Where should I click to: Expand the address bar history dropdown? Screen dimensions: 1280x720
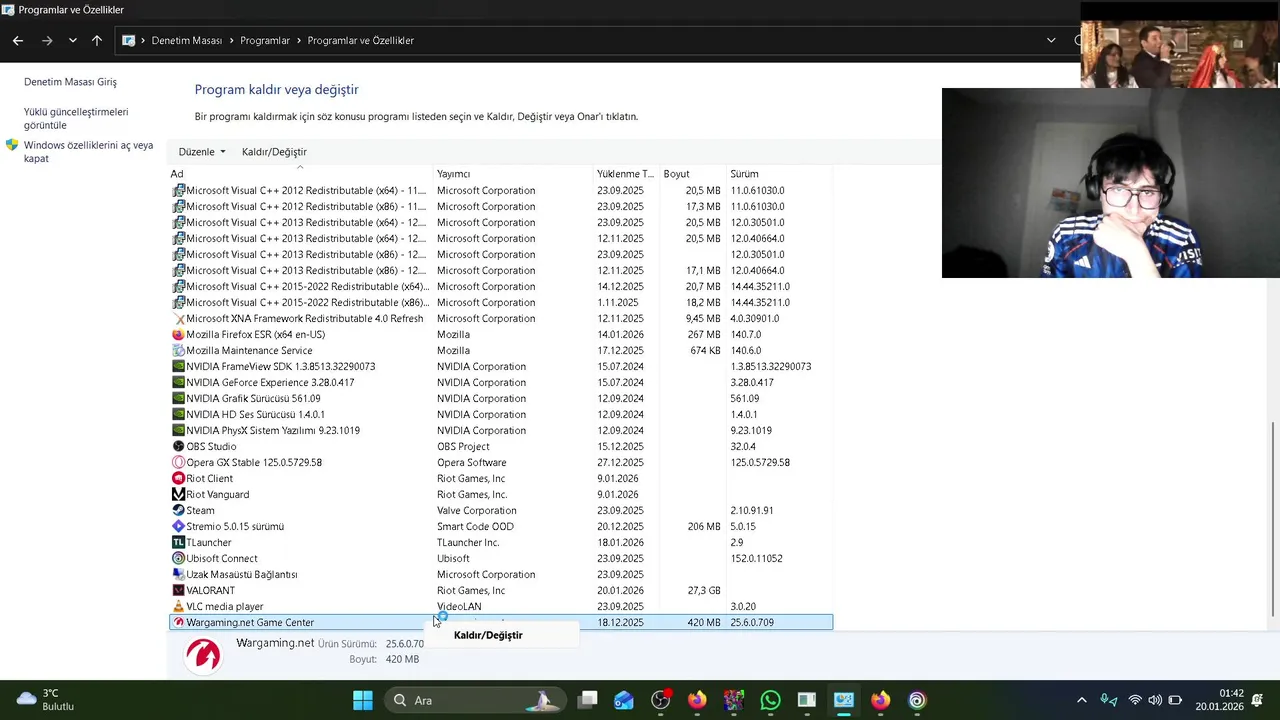point(1051,40)
